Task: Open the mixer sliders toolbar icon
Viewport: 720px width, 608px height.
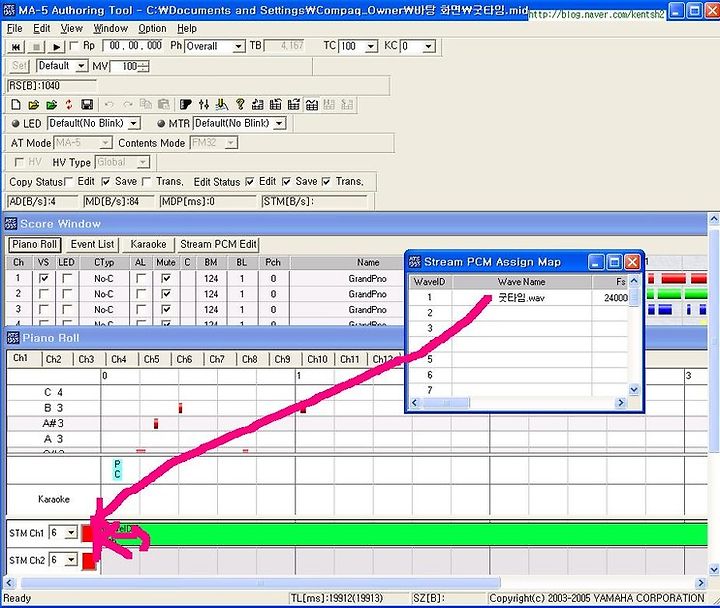Action: click(x=204, y=105)
